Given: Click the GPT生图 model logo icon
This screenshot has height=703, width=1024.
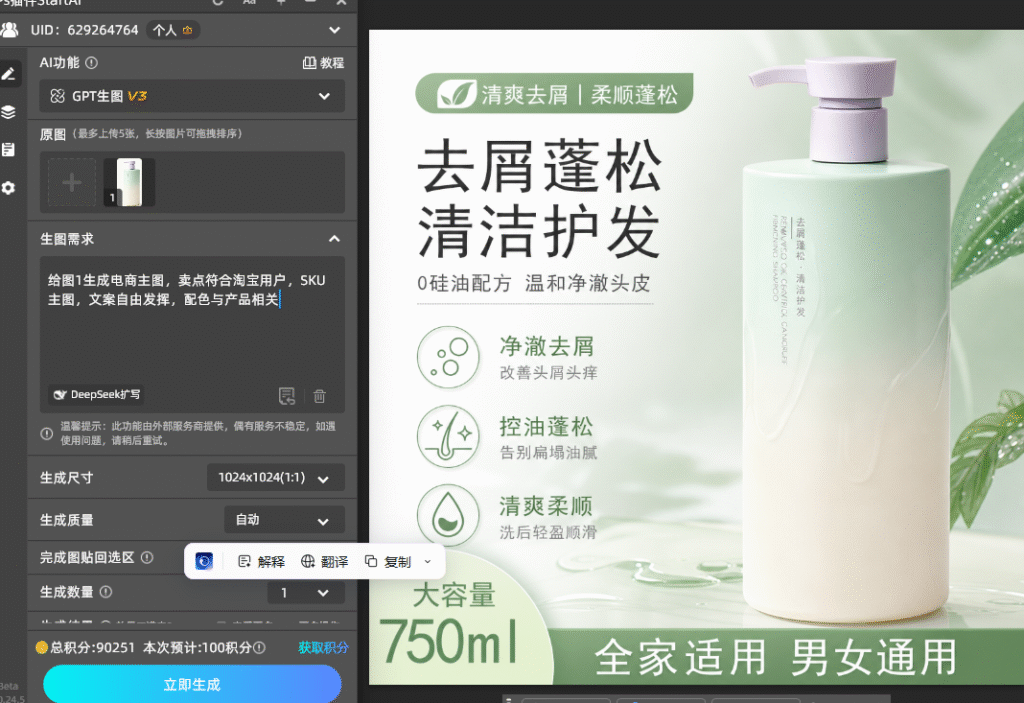Looking at the screenshot, I should 57,96.
